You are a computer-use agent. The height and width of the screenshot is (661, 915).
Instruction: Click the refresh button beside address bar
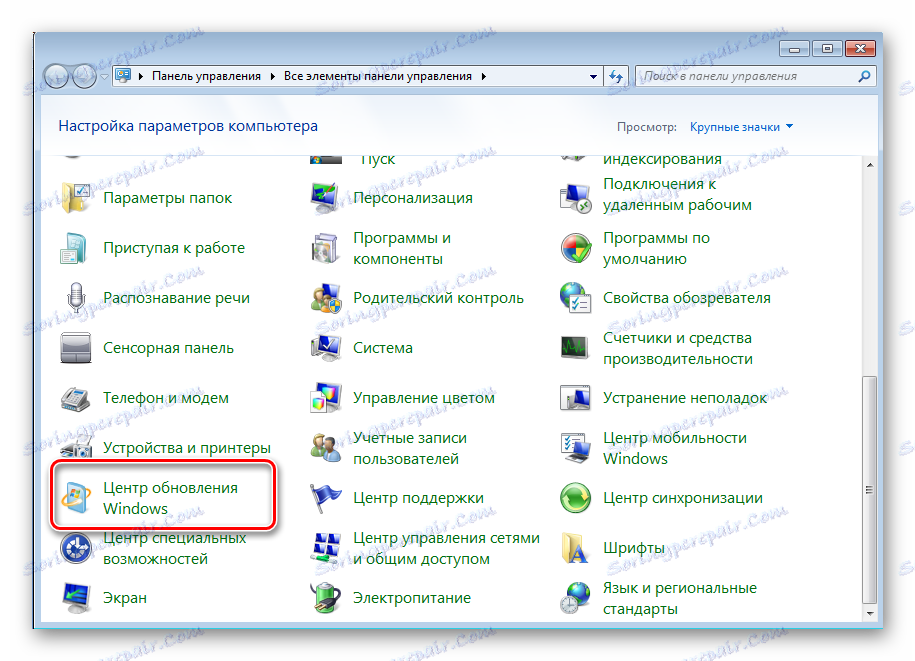(x=616, y=76)
